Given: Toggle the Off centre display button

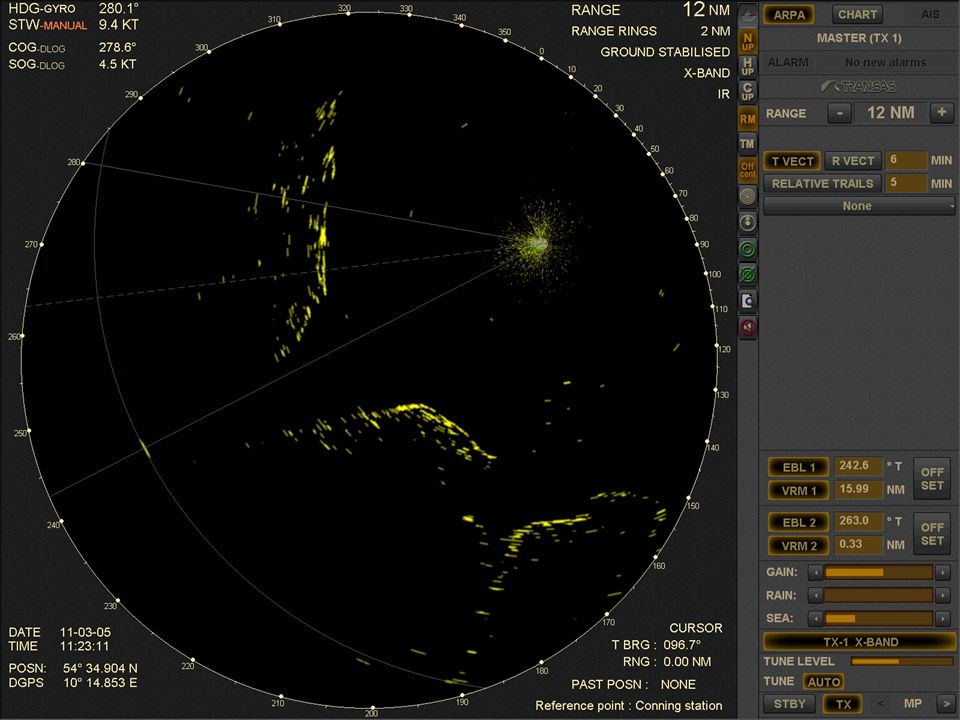Looking at the screenshot, I should coord(748,170).
